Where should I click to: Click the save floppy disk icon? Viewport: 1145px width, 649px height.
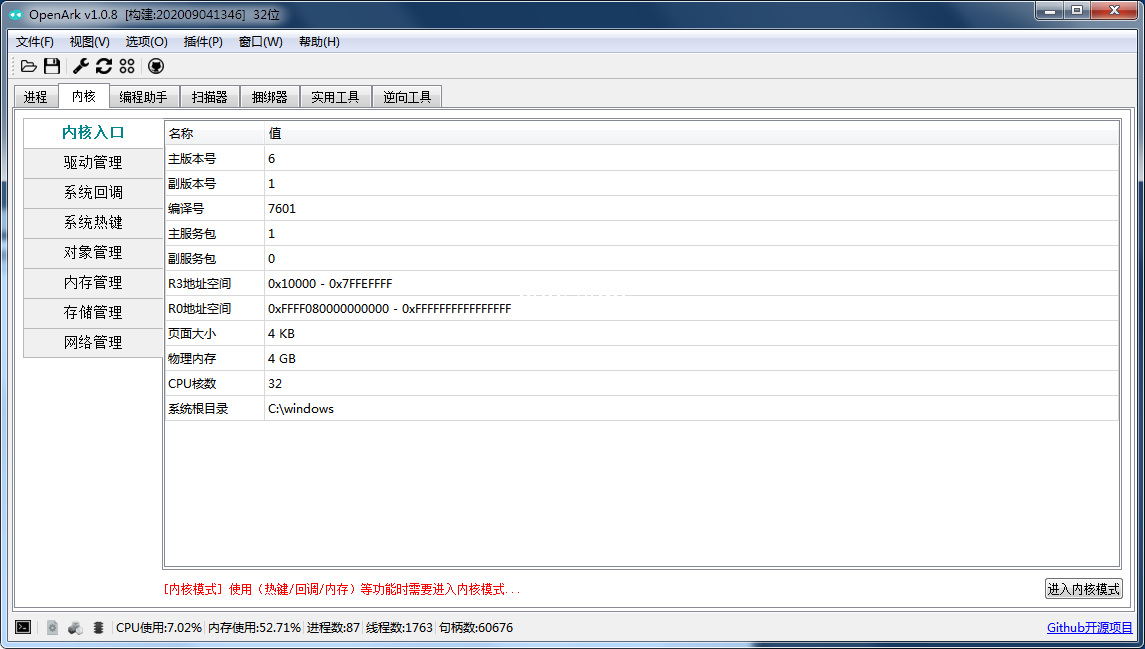pos(52,66)
